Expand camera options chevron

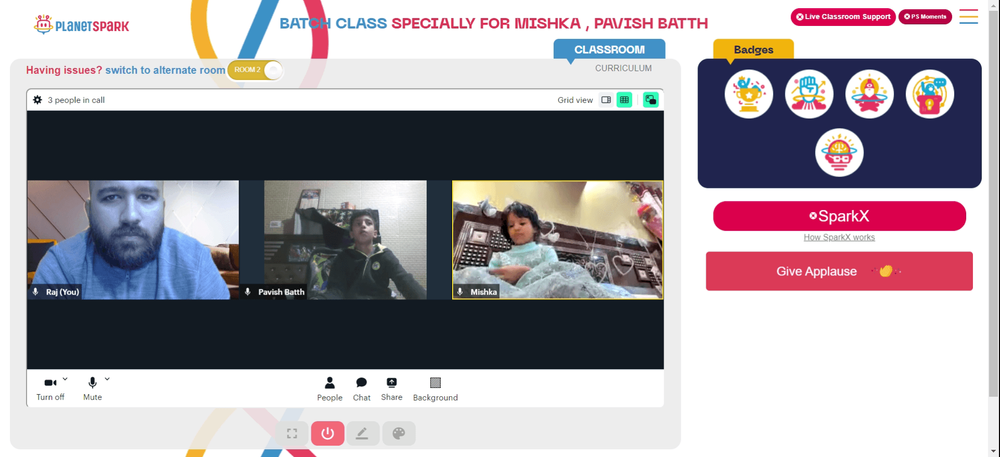coord(65,379)
